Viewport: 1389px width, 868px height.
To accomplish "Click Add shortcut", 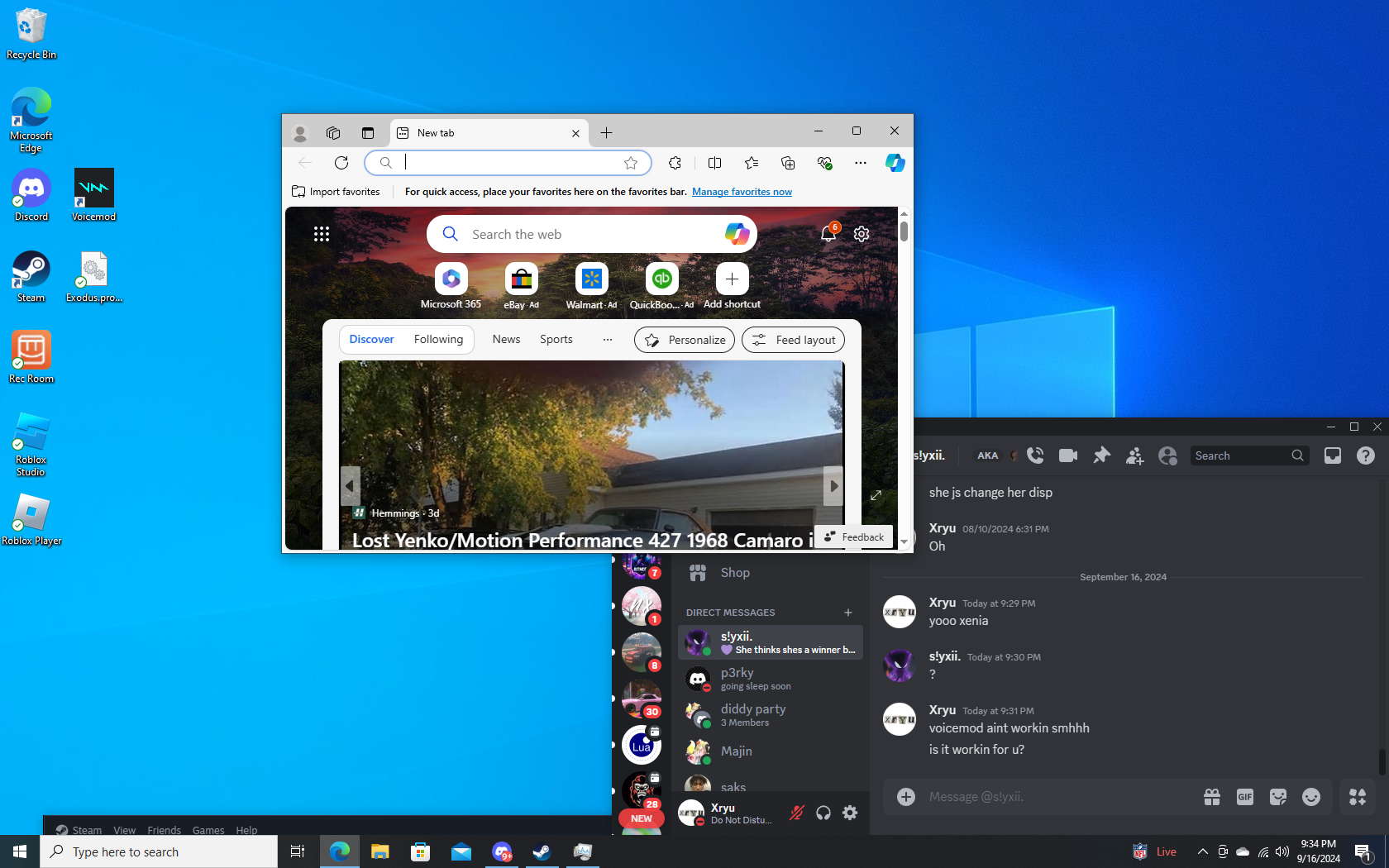I will point(732,287).
